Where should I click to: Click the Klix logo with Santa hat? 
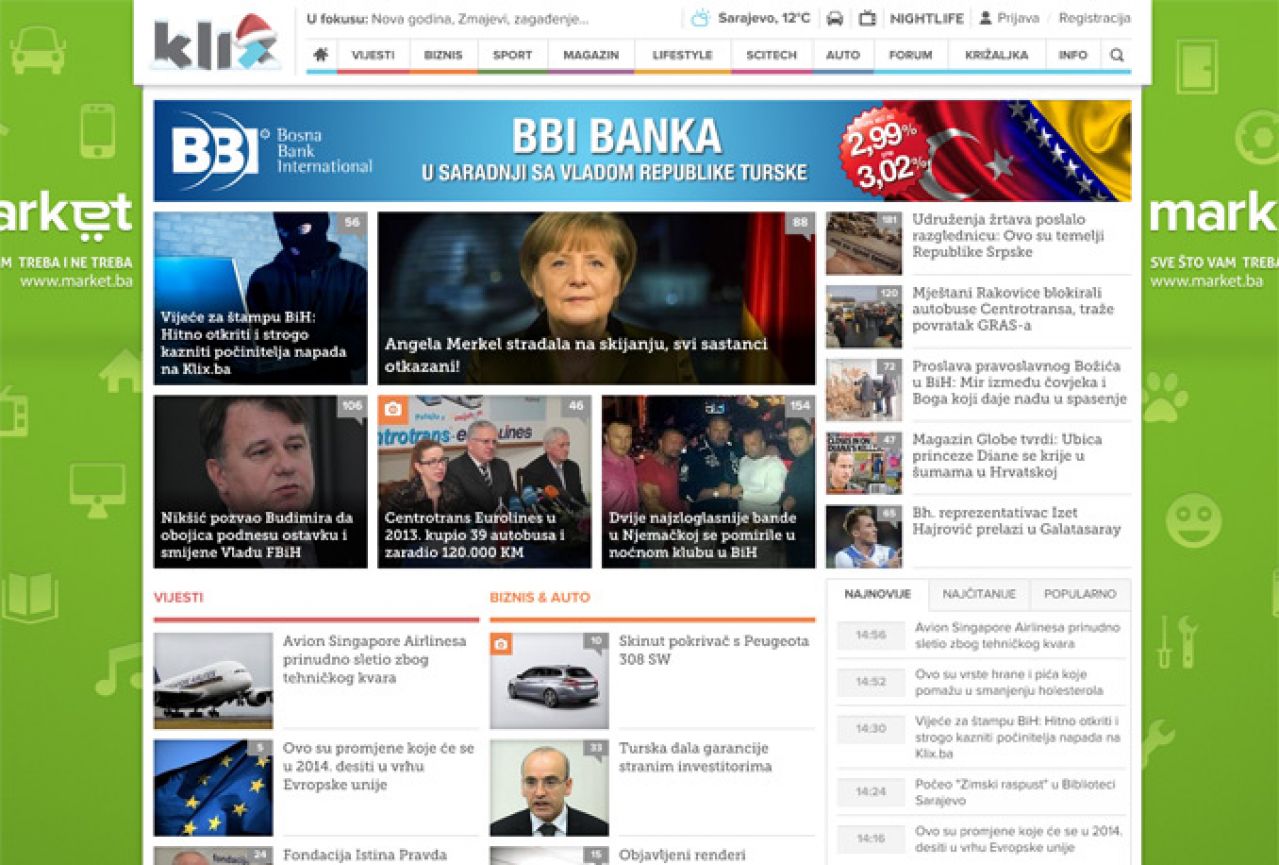(x=216, y=44)
